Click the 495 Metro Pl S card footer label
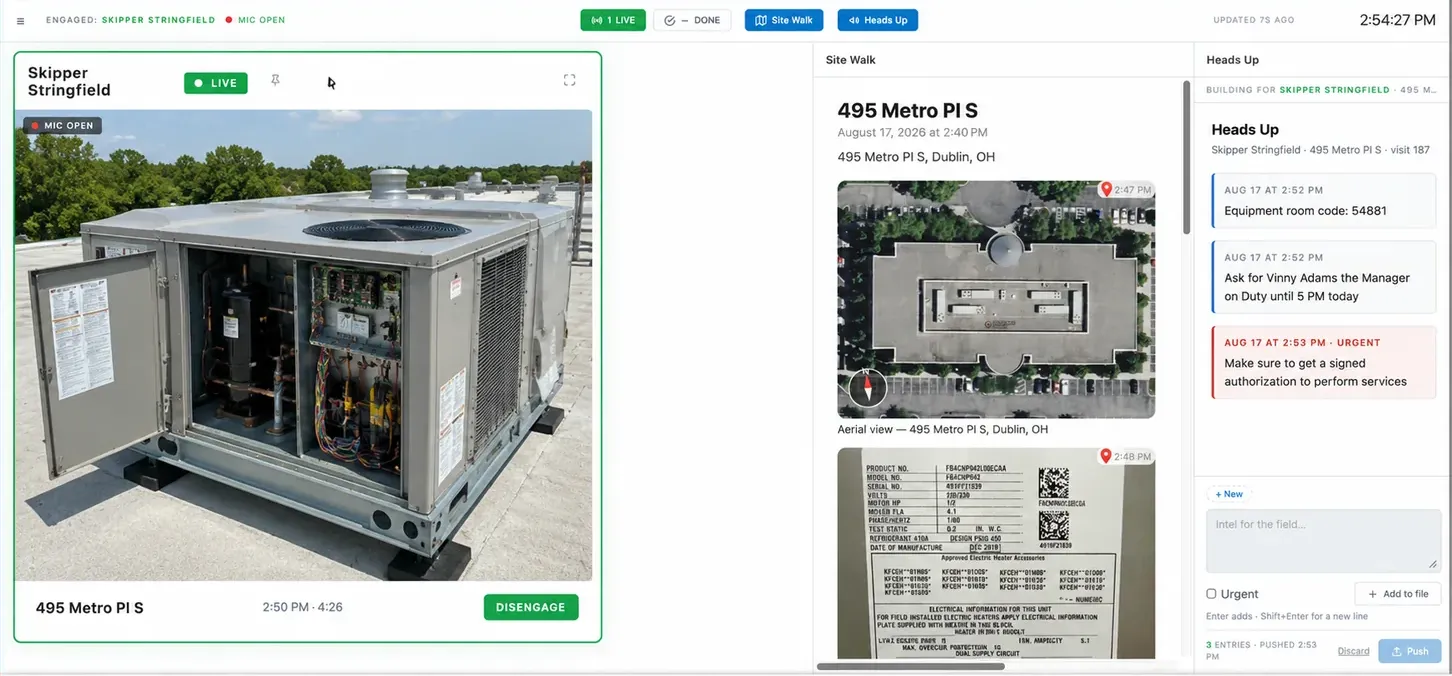The width and height of the screenshot is (1452, 676). 90,607
